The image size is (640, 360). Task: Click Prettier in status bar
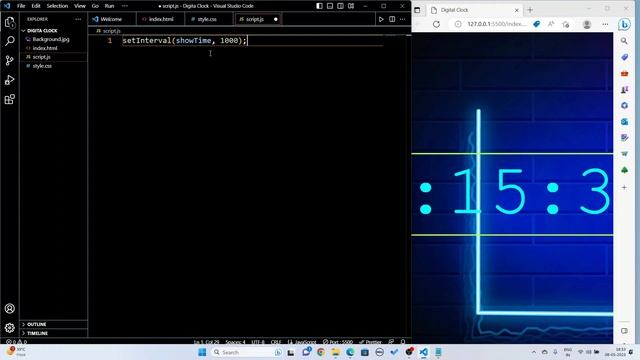pos(370,342)
